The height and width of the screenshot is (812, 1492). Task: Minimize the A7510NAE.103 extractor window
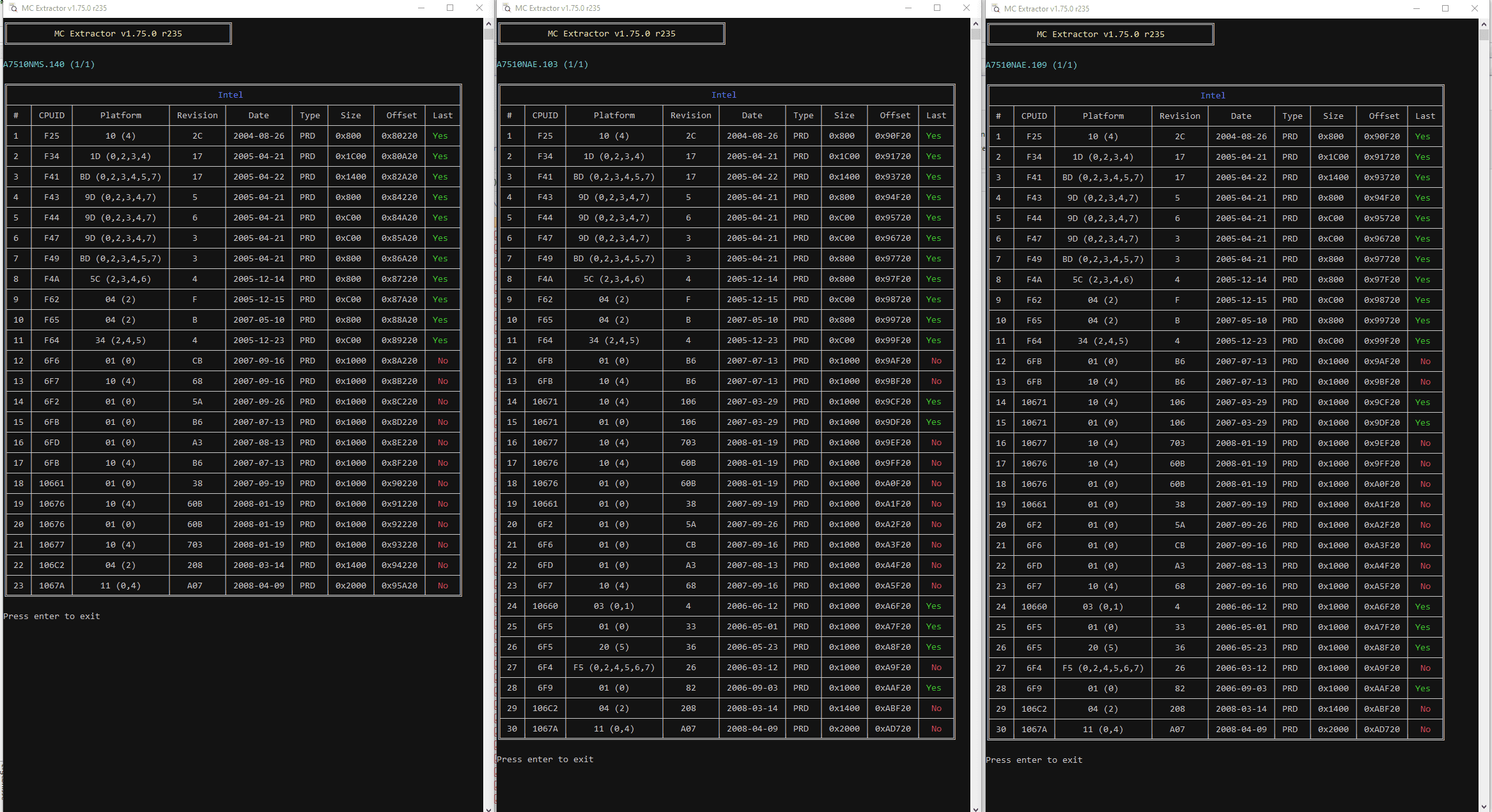click(x=908, y=8)
